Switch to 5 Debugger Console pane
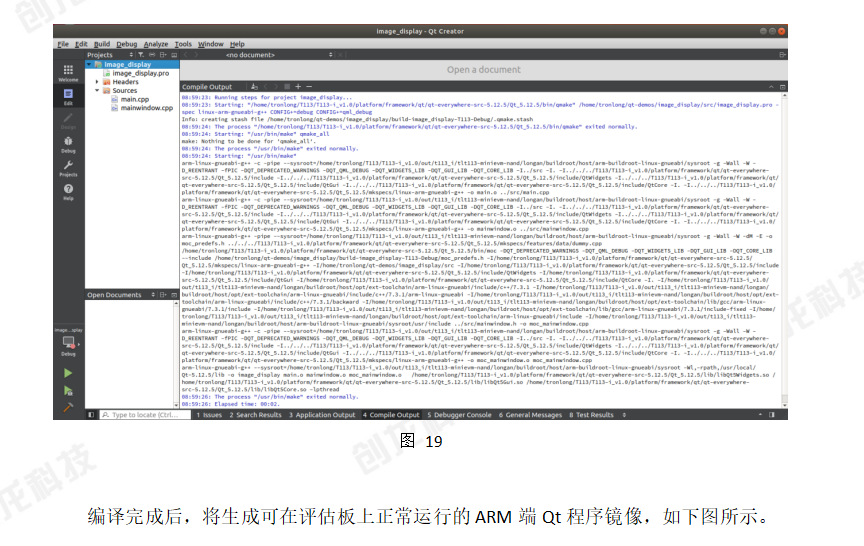This screenshot has height=546, width=864. point(459,415)
